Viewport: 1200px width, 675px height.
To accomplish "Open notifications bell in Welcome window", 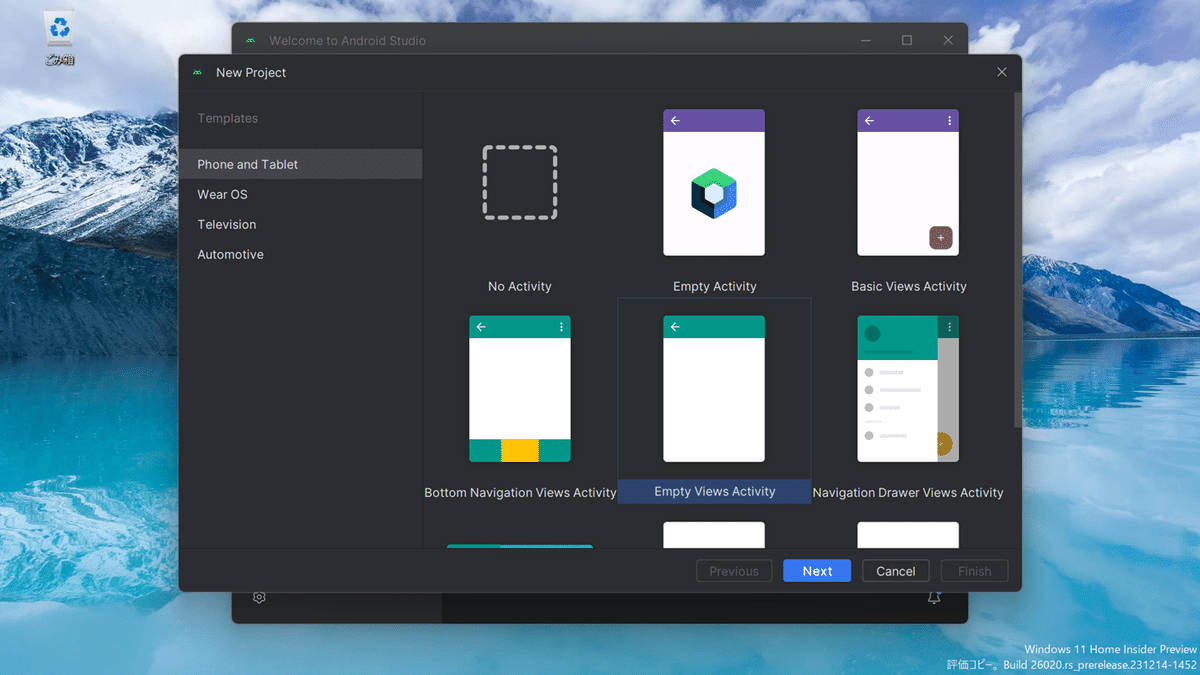I will 934,597.
